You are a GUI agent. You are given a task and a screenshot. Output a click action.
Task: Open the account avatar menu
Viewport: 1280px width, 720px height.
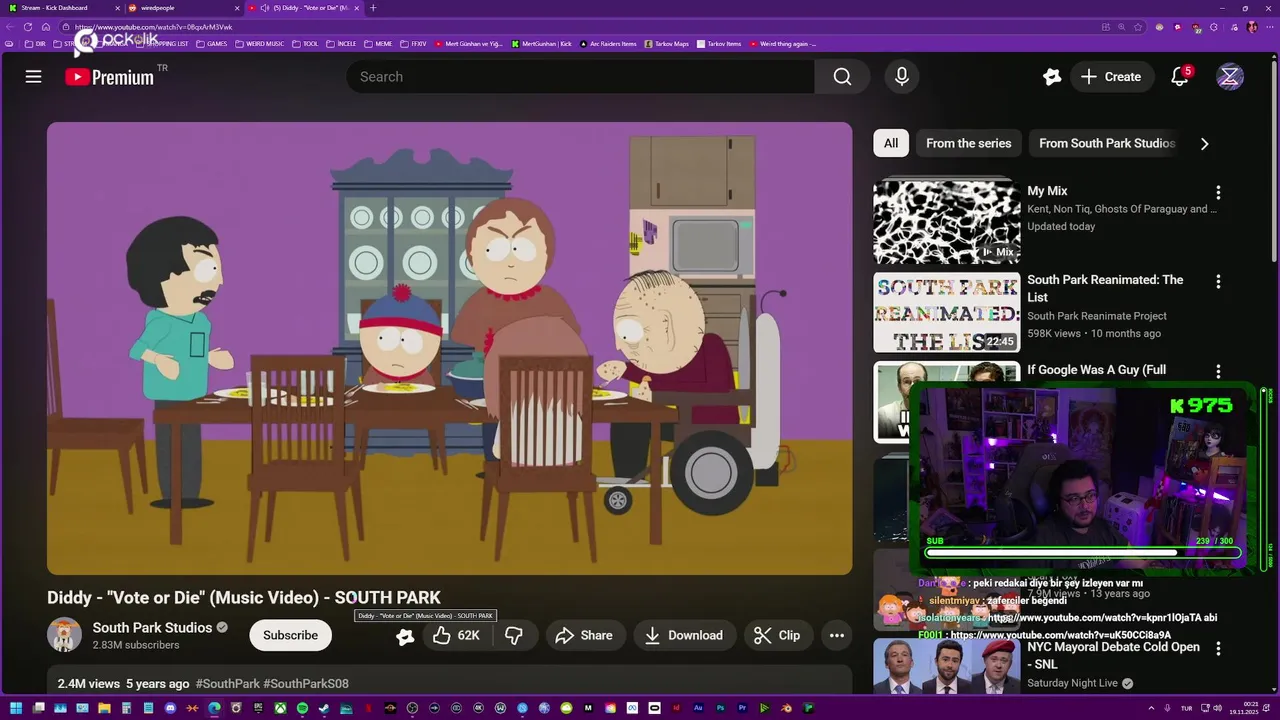1230,77
